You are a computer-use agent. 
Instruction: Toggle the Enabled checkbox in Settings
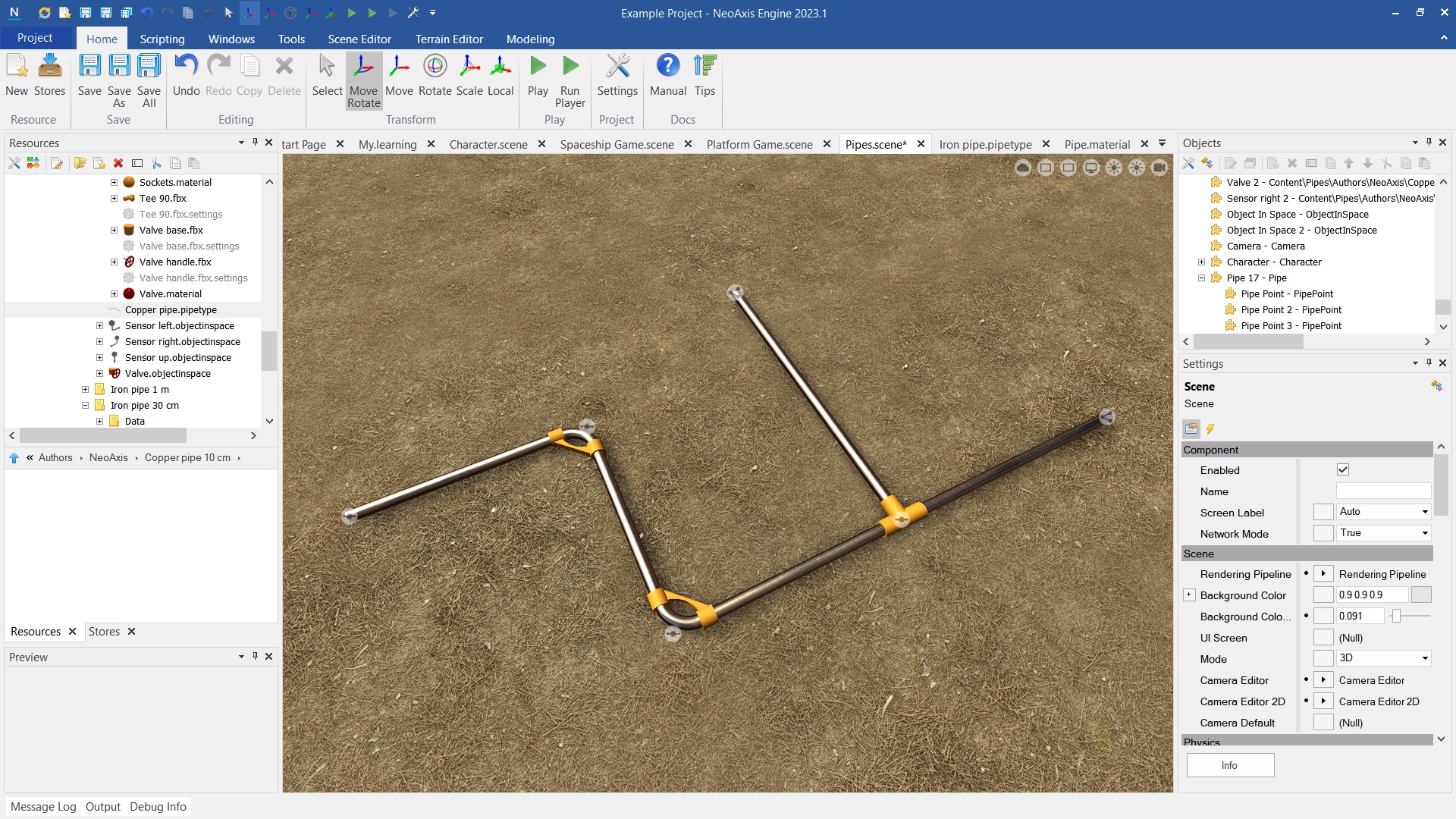pos(1342,470)
